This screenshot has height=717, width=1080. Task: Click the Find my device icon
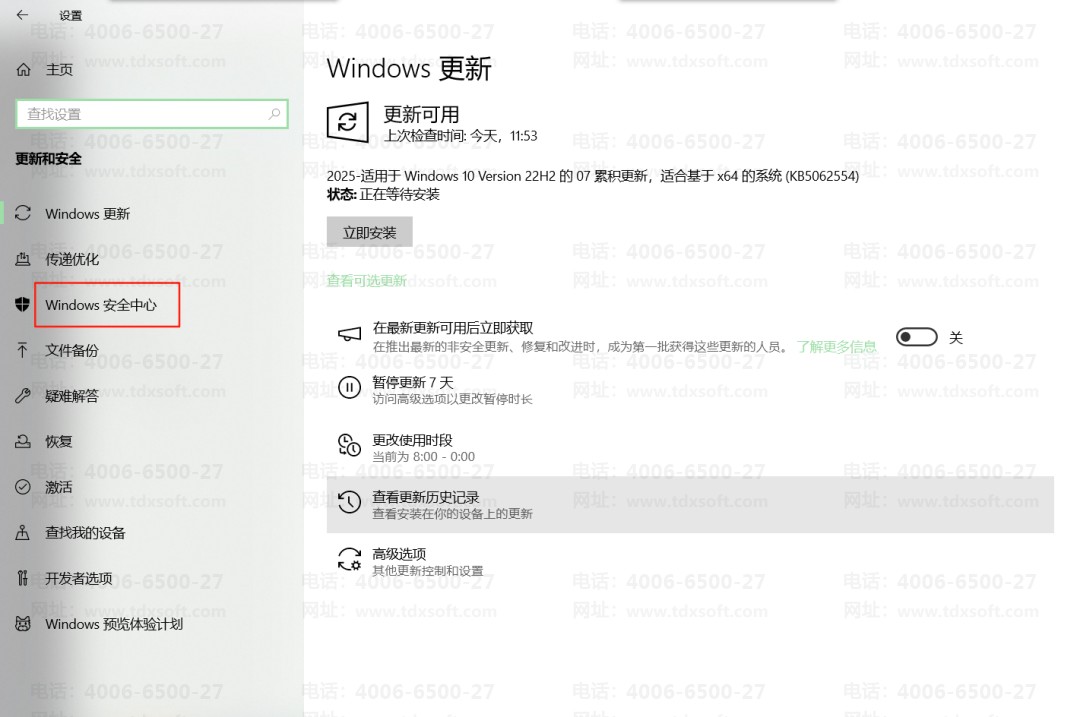[x=23, y=532]
